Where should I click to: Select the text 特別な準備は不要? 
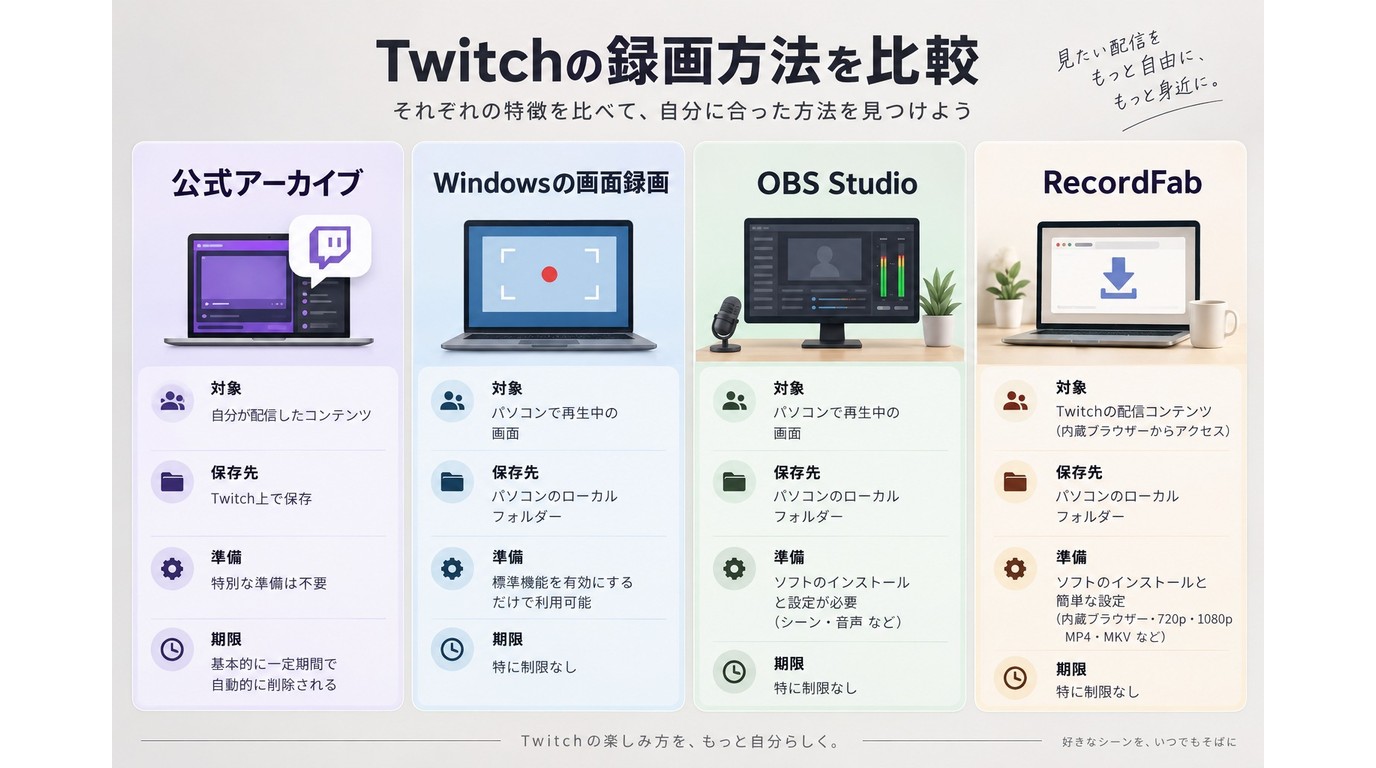click(268, 583)
